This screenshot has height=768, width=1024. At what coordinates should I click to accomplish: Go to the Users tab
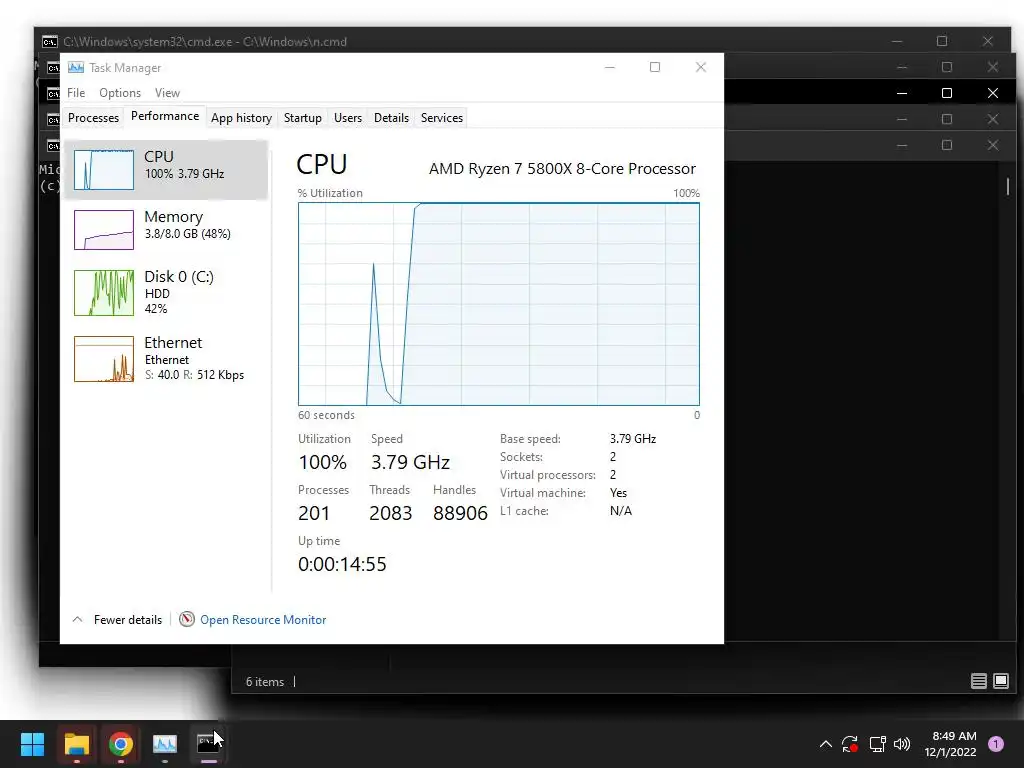(x=347, y=118)
